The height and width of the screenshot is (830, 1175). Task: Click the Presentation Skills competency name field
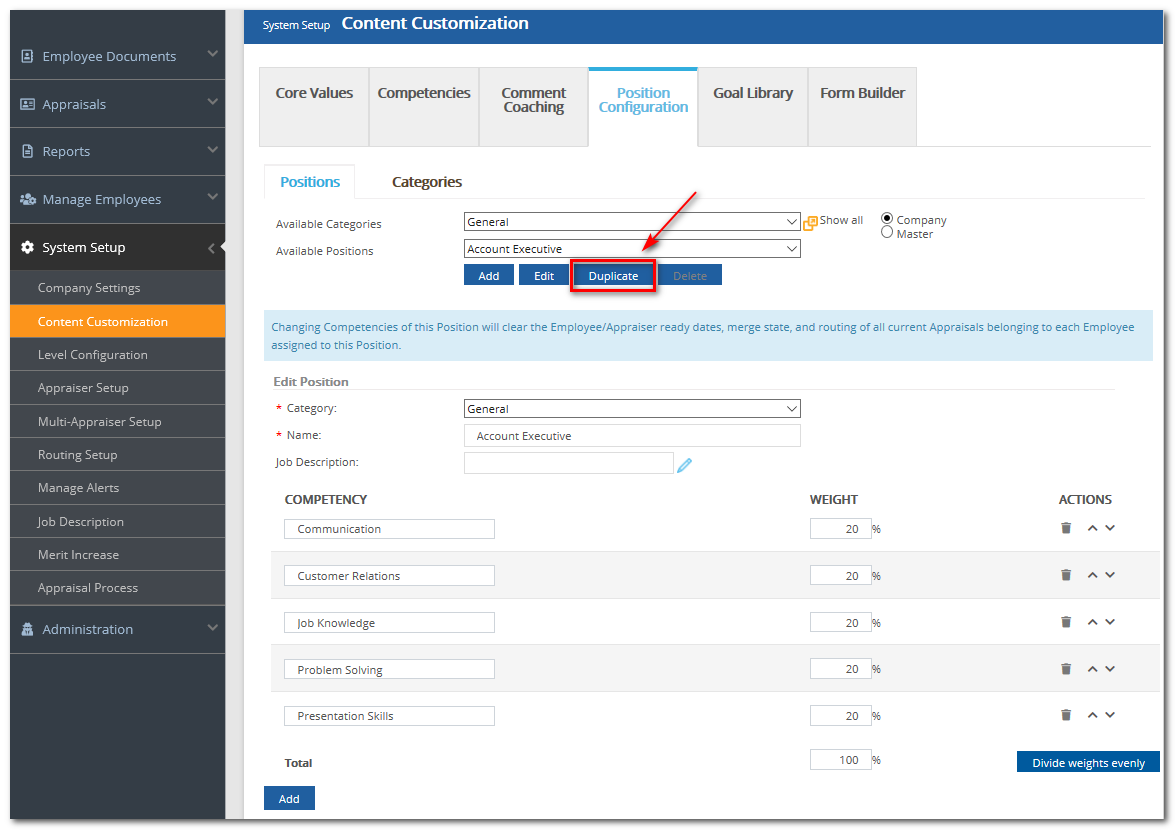tap(389, 715)
